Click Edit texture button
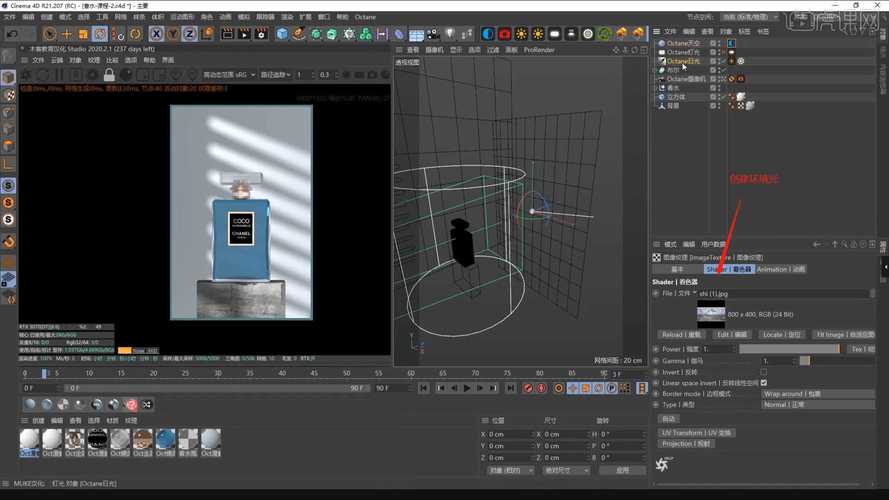 pyautogui.click(x=731, y=334)
